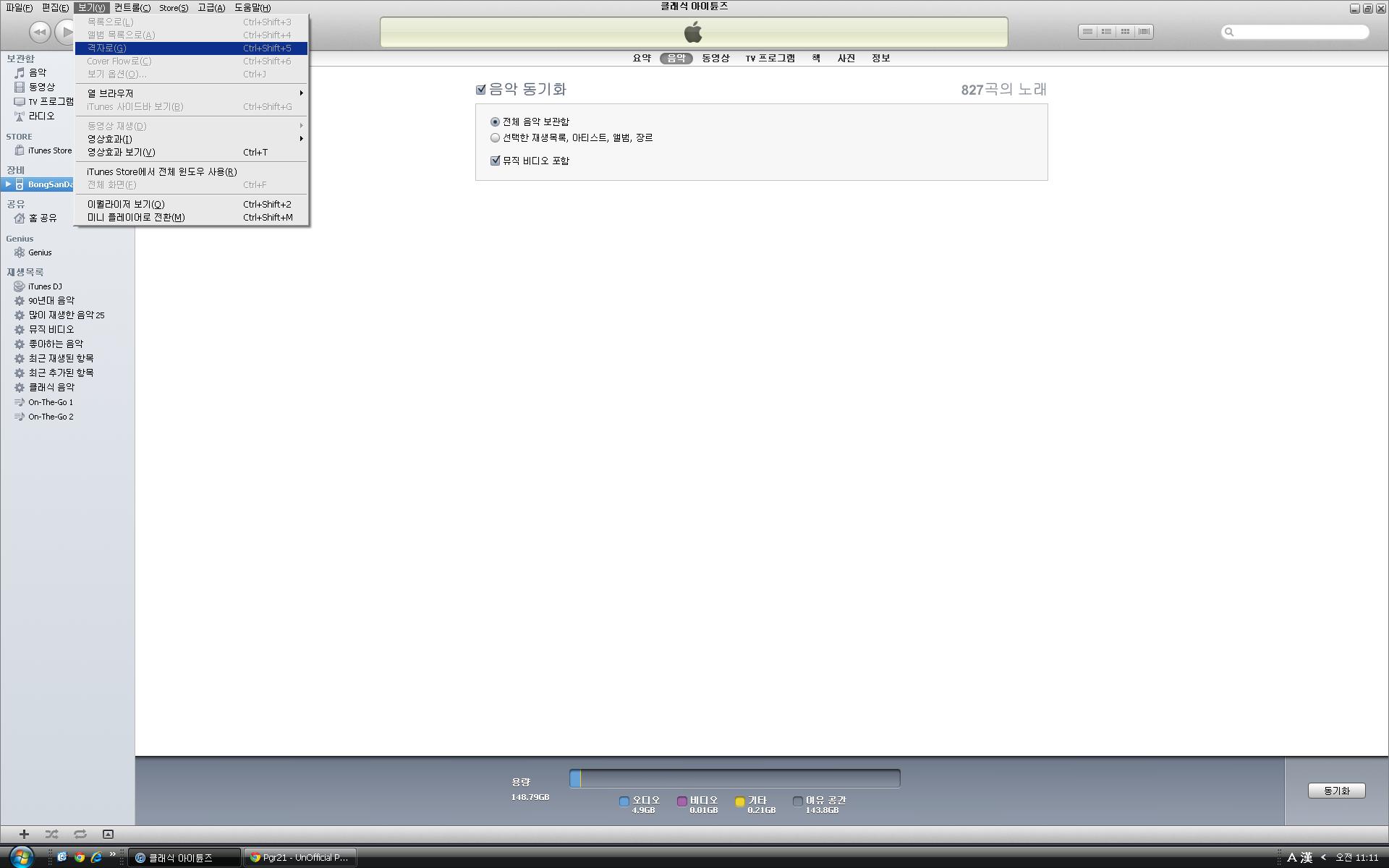Click the search magnifier icon
This screenshot has height=868, width=1389.
click(x=1228, y=32)
